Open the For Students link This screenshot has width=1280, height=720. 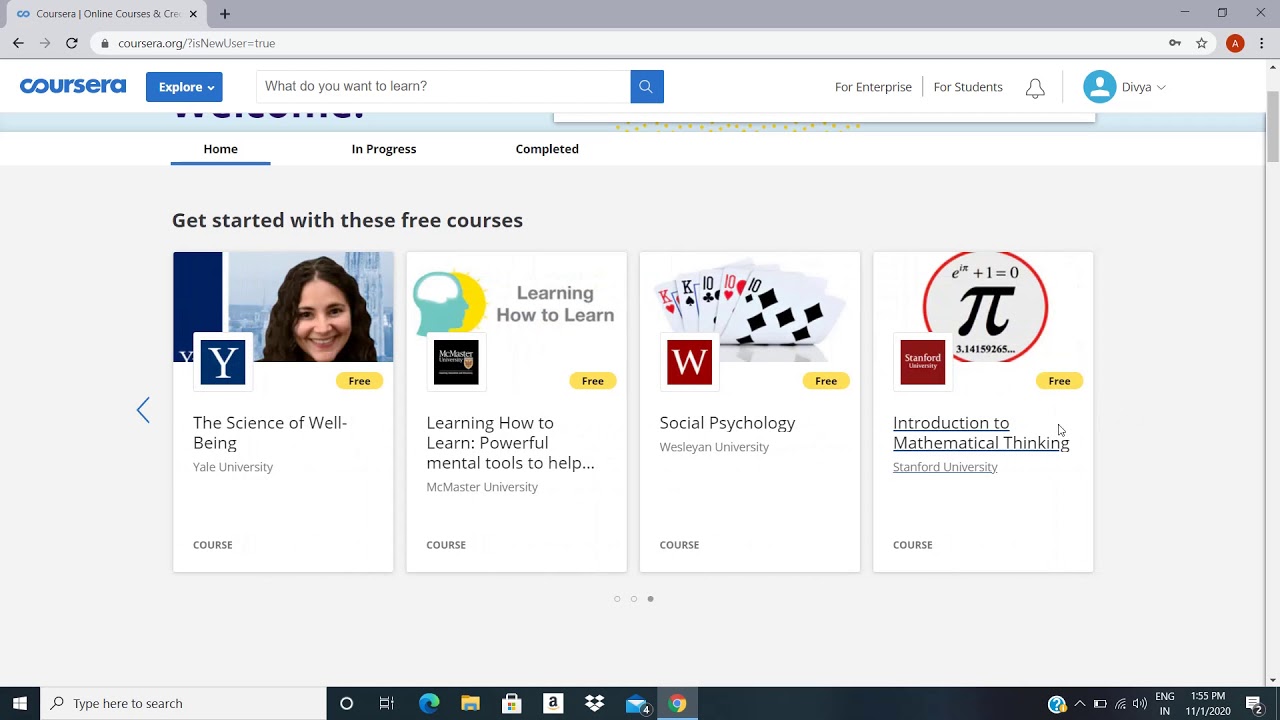click(968, 87)
